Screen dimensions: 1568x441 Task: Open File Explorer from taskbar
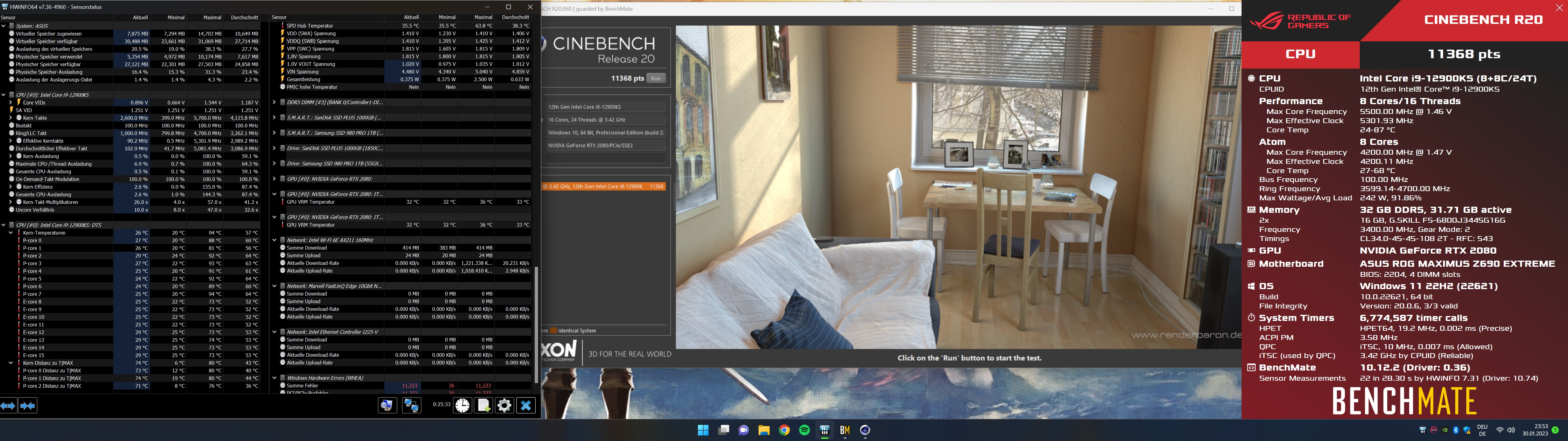click(764, 430)
